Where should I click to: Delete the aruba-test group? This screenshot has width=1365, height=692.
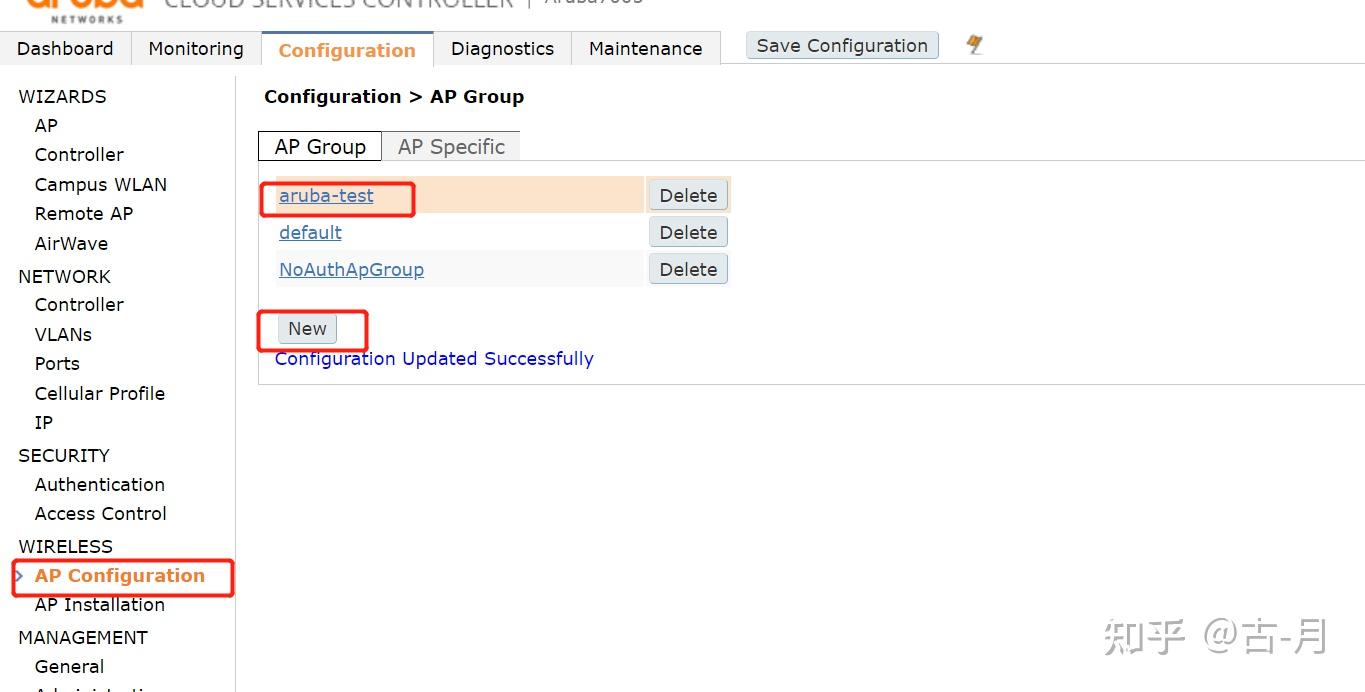(x=688, y=196)
